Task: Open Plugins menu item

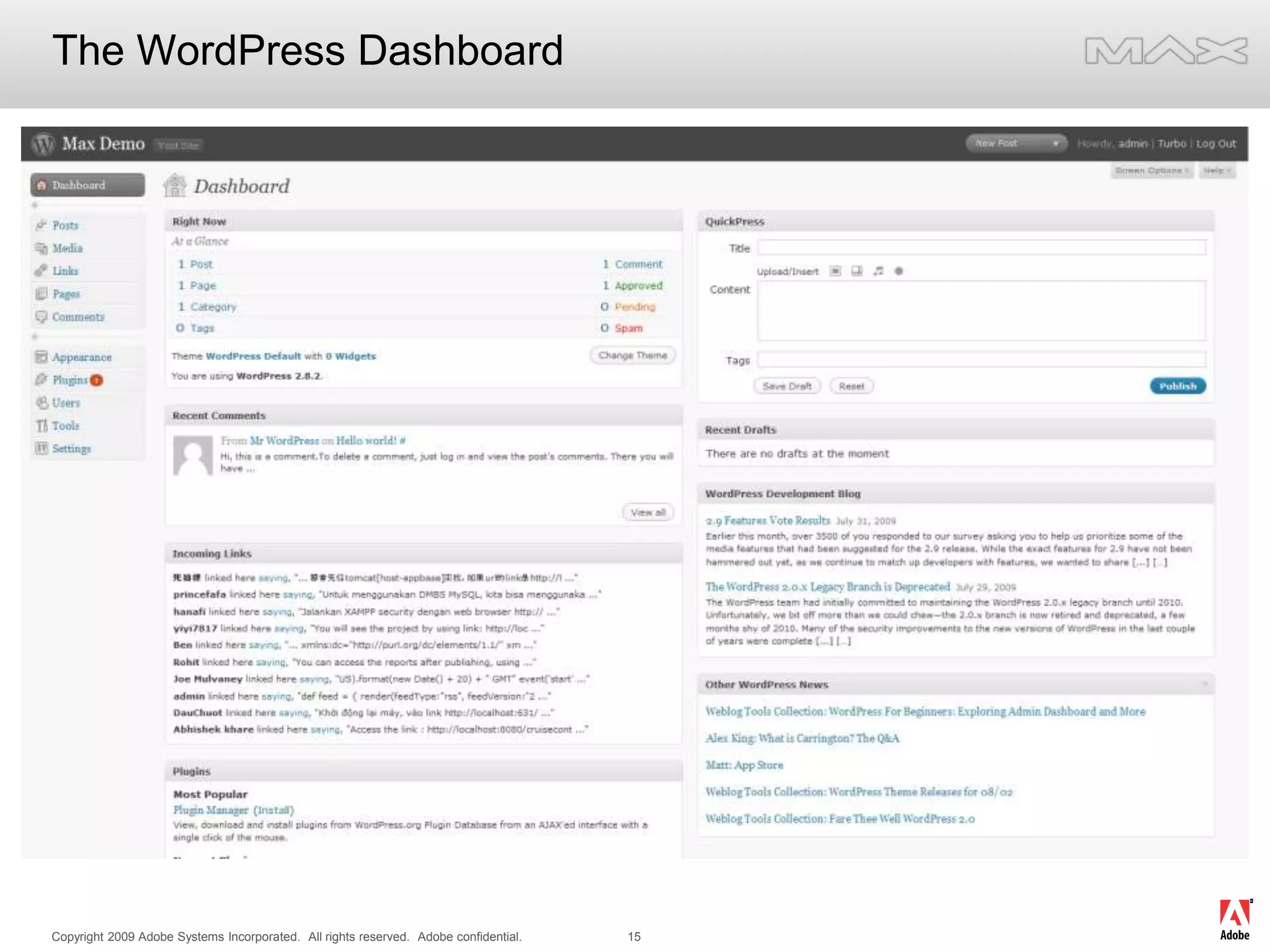Action: (69, 380)
